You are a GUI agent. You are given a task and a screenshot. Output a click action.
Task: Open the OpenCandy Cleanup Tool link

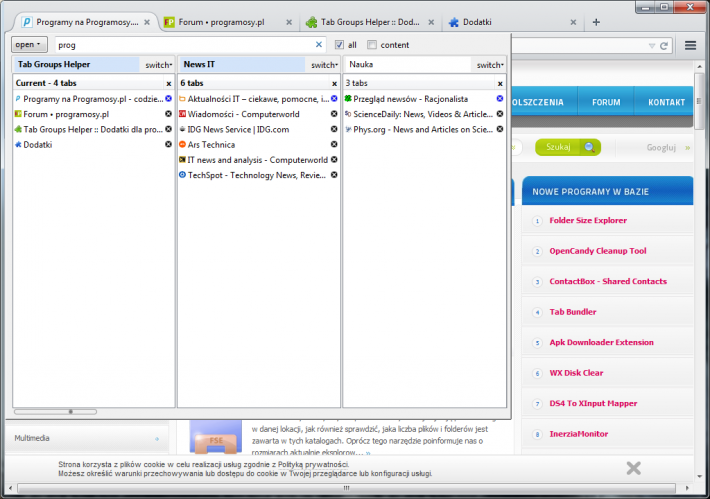[598, 251]
